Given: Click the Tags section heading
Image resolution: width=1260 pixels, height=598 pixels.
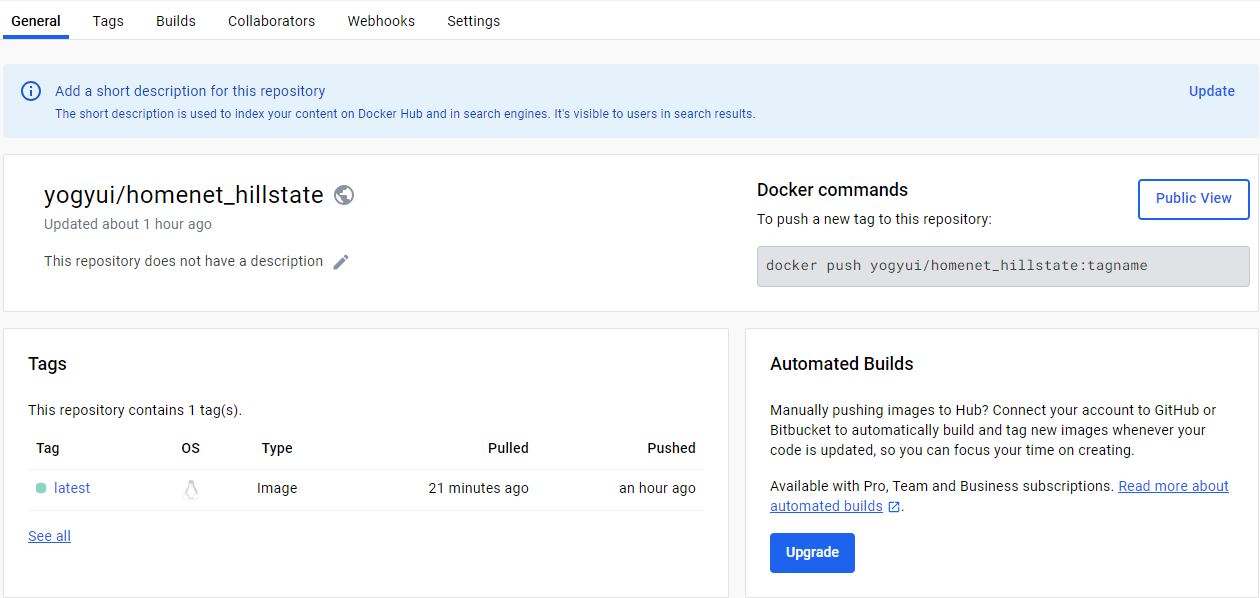Looking at the screenshot, I should pos(47,364).
